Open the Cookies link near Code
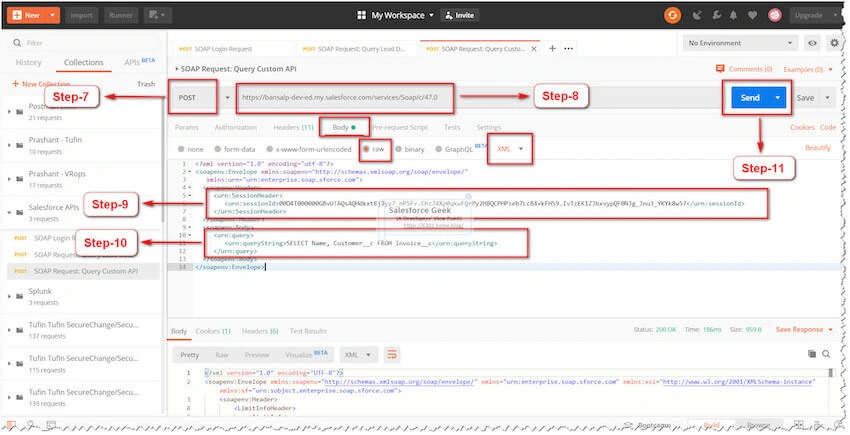The image size is (850, 435). [802, 127]
